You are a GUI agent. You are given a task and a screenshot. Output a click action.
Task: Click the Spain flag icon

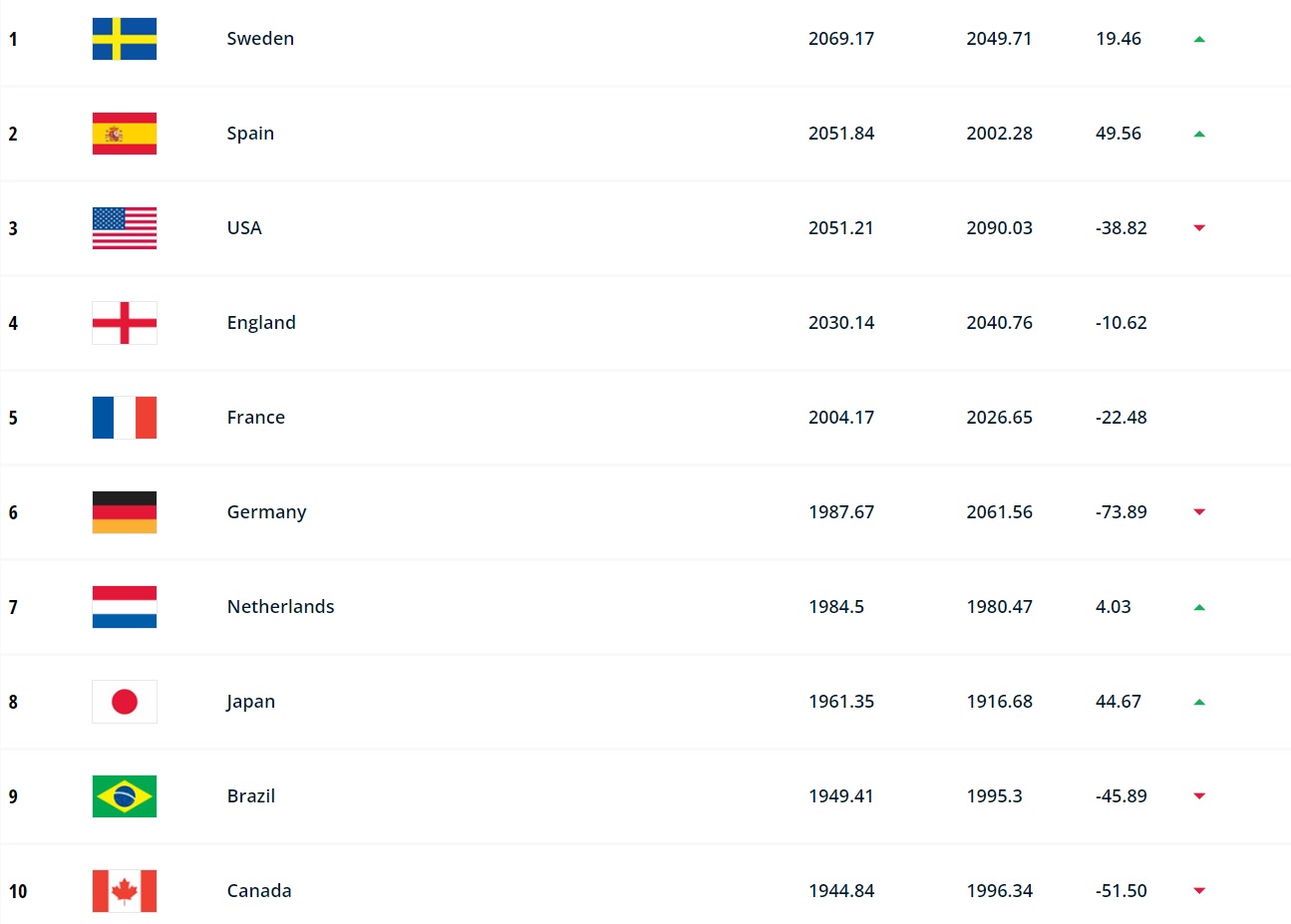tap(125, 134)
